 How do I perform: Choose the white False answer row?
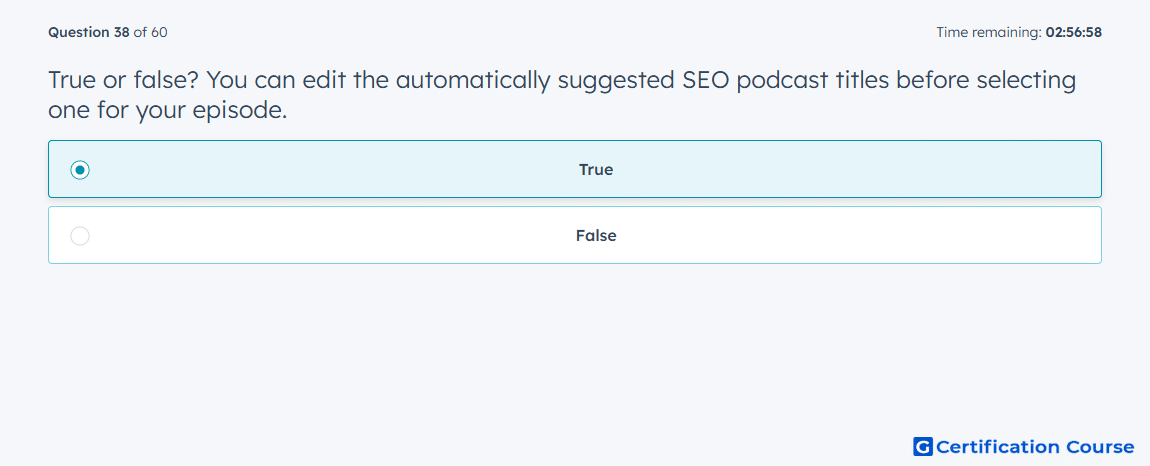tap(575, 235)
